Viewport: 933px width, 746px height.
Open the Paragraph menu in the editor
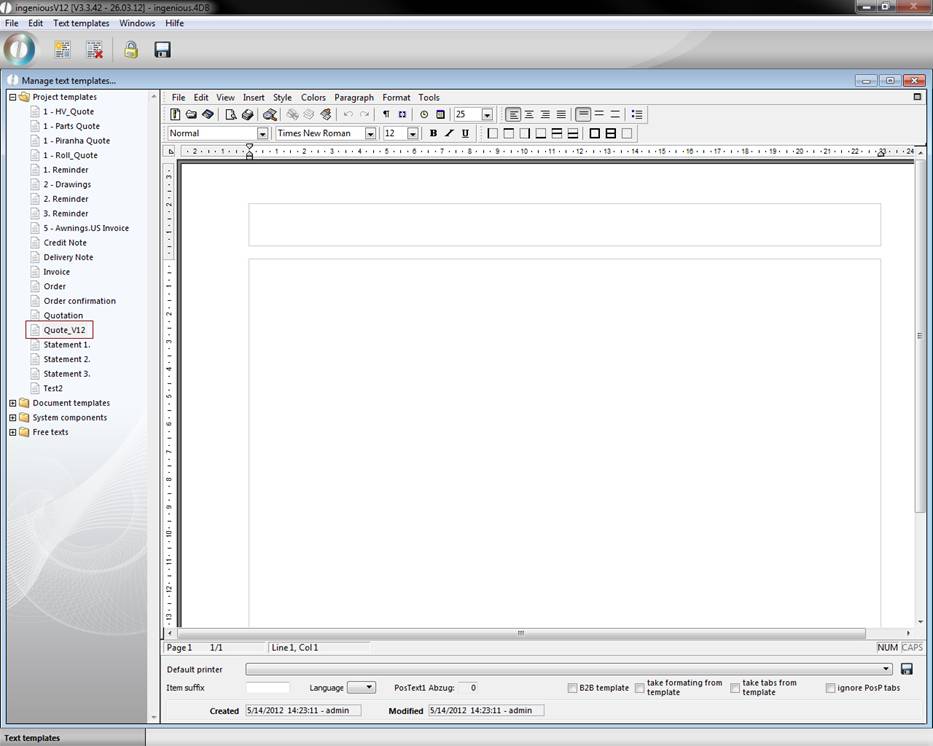[353, 98]
